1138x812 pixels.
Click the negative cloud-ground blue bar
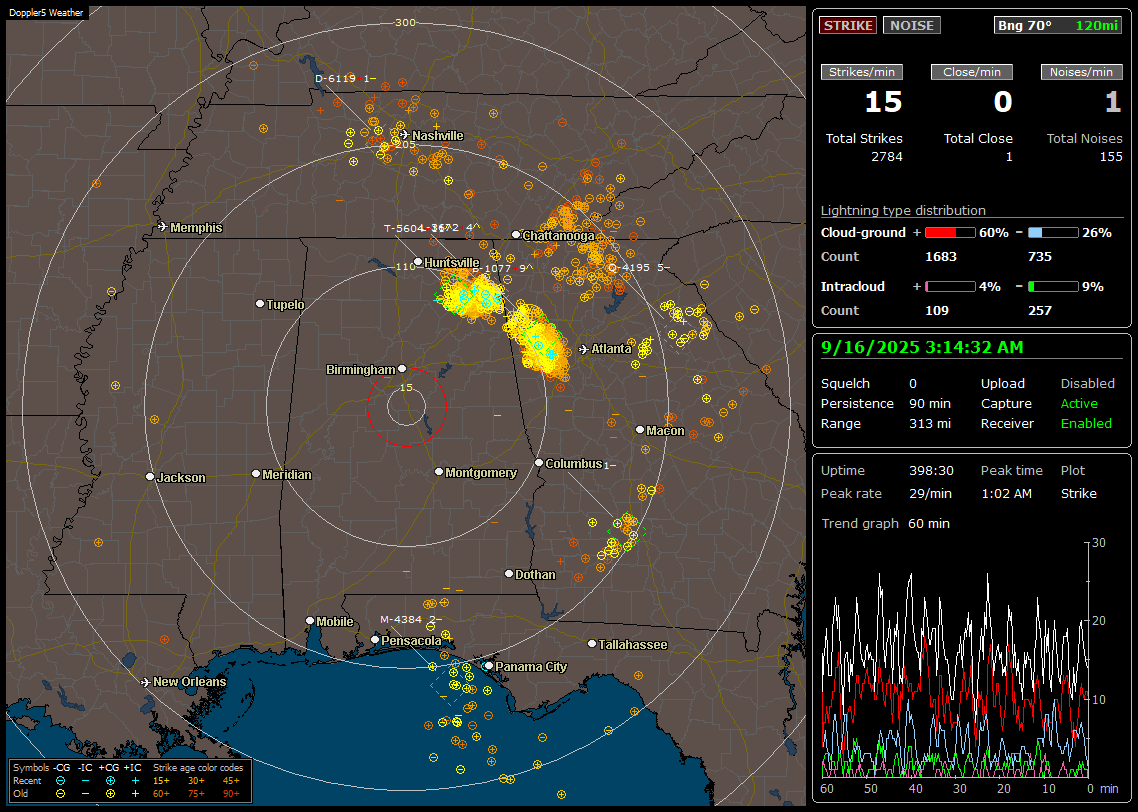click(1053, 233)
